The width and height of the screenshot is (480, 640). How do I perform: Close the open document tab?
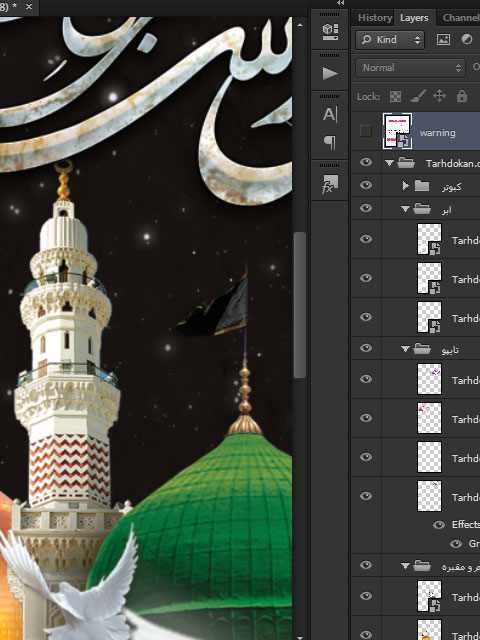tap(29, 7)
